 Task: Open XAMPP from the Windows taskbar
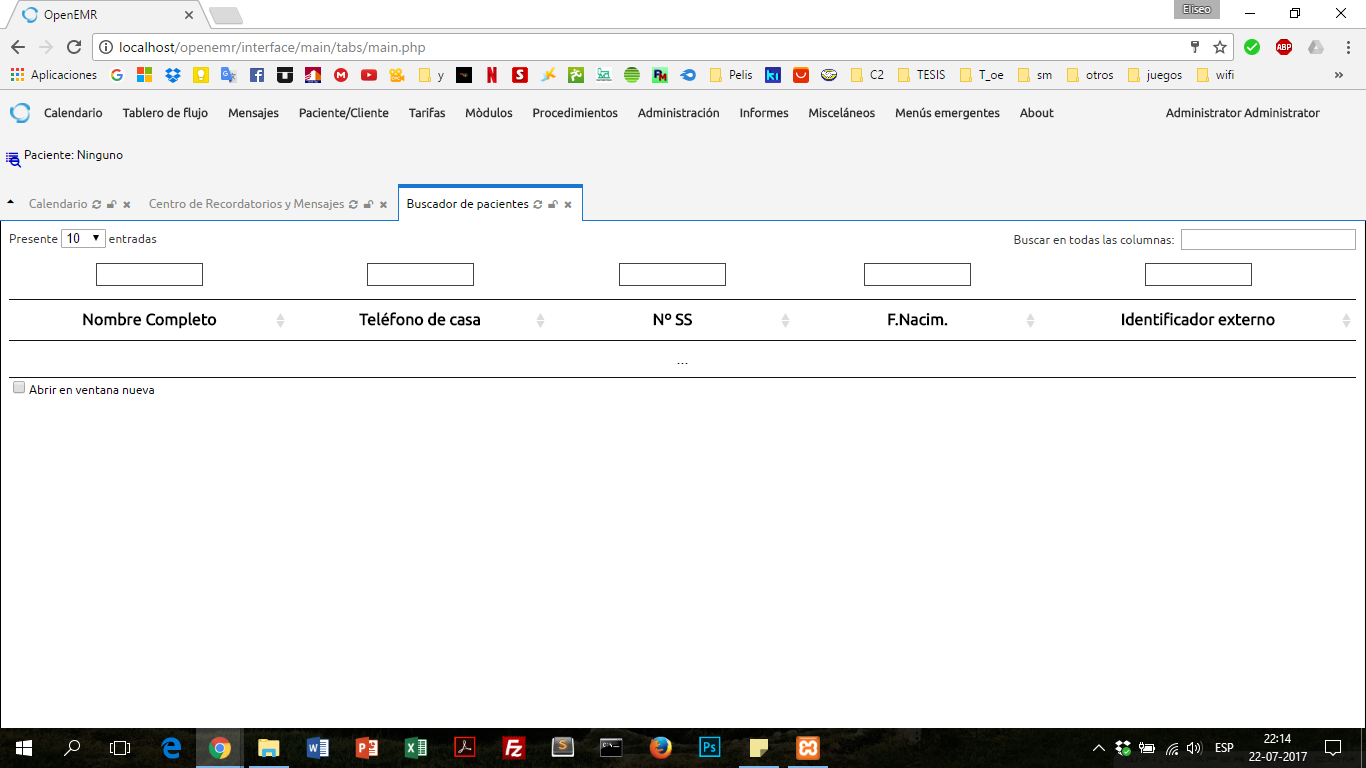point(808,747)
